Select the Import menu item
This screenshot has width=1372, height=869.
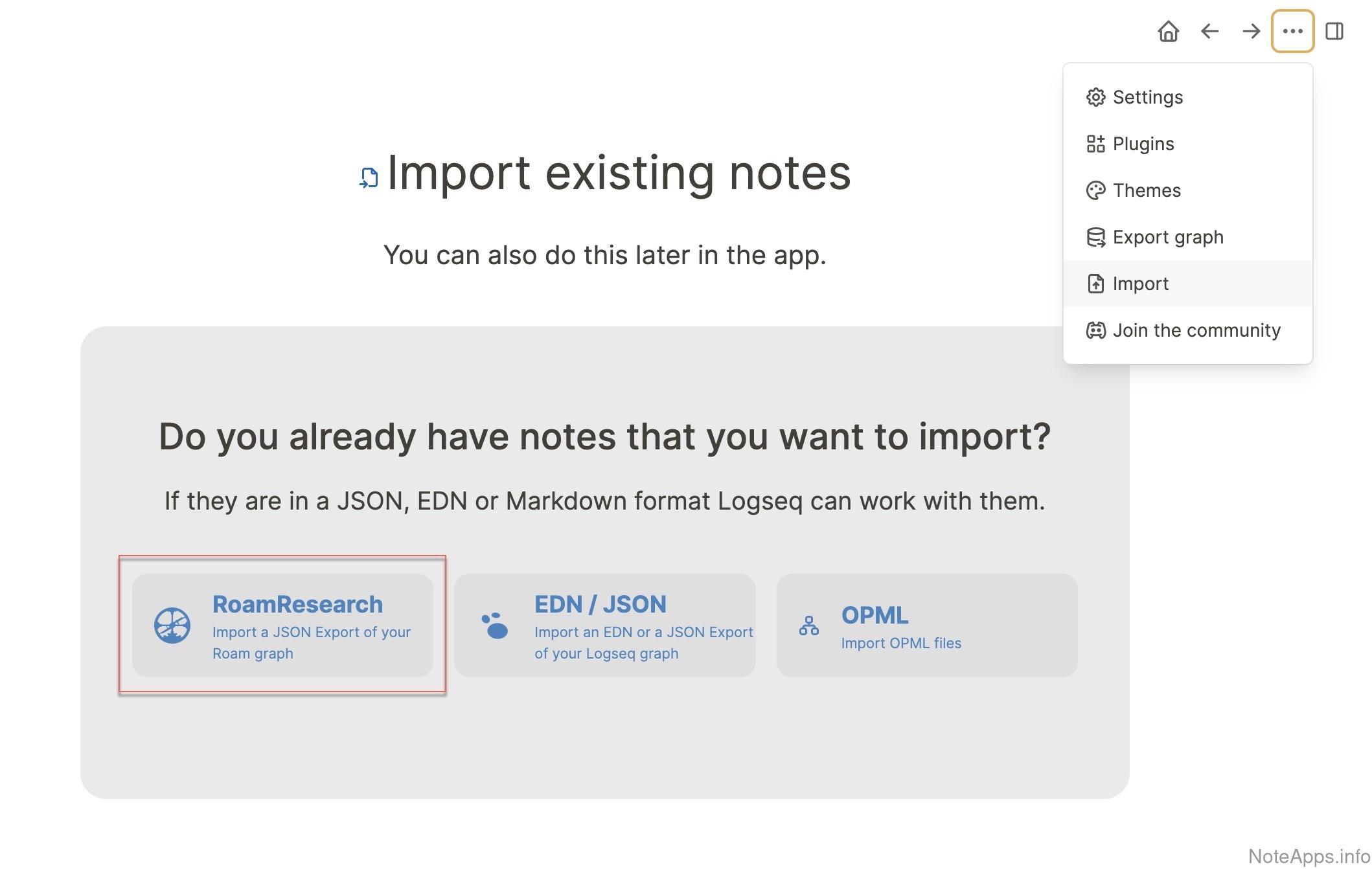(1140, 284)
